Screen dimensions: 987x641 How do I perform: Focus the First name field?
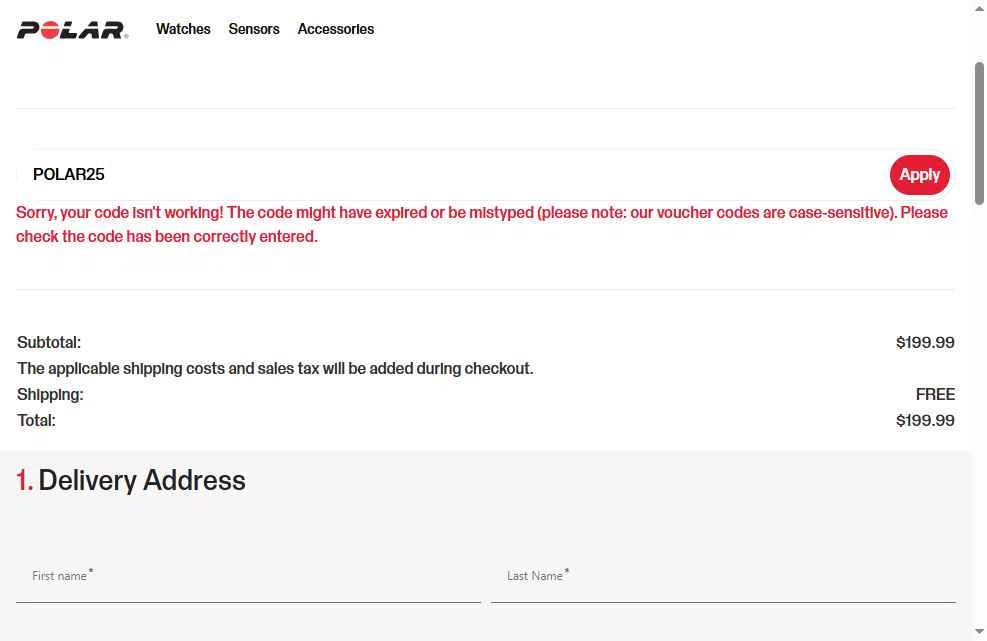[x=248, y=578]
